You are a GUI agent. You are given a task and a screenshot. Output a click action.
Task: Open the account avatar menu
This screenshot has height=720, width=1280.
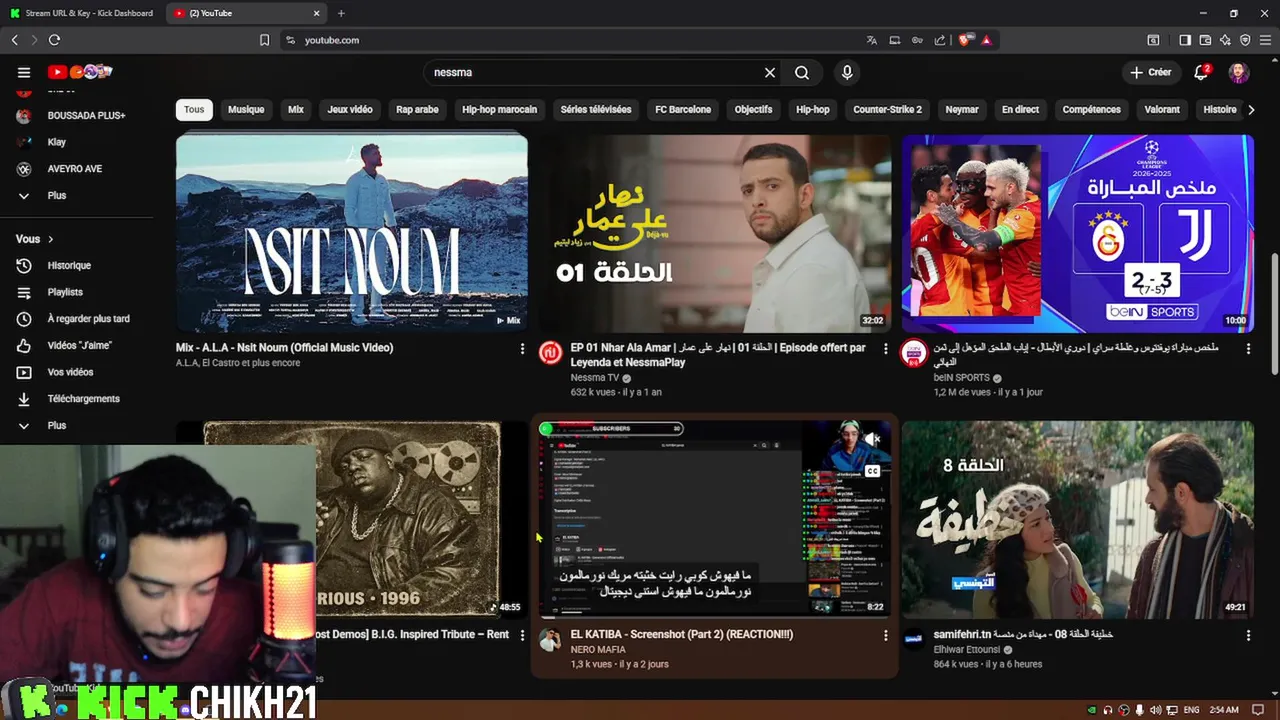(x=1238, y=72)
